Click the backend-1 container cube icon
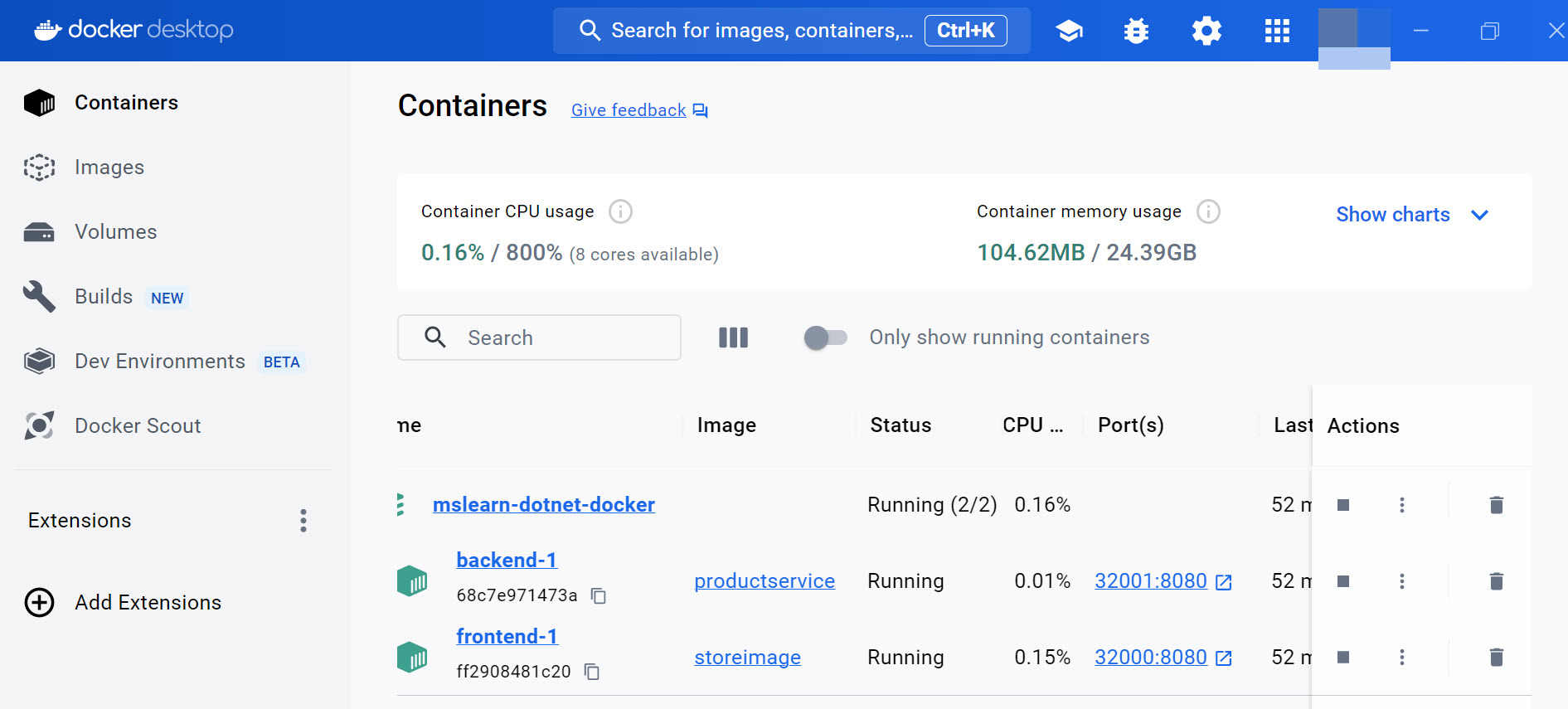1568x709 pixels. coord(412,580)
